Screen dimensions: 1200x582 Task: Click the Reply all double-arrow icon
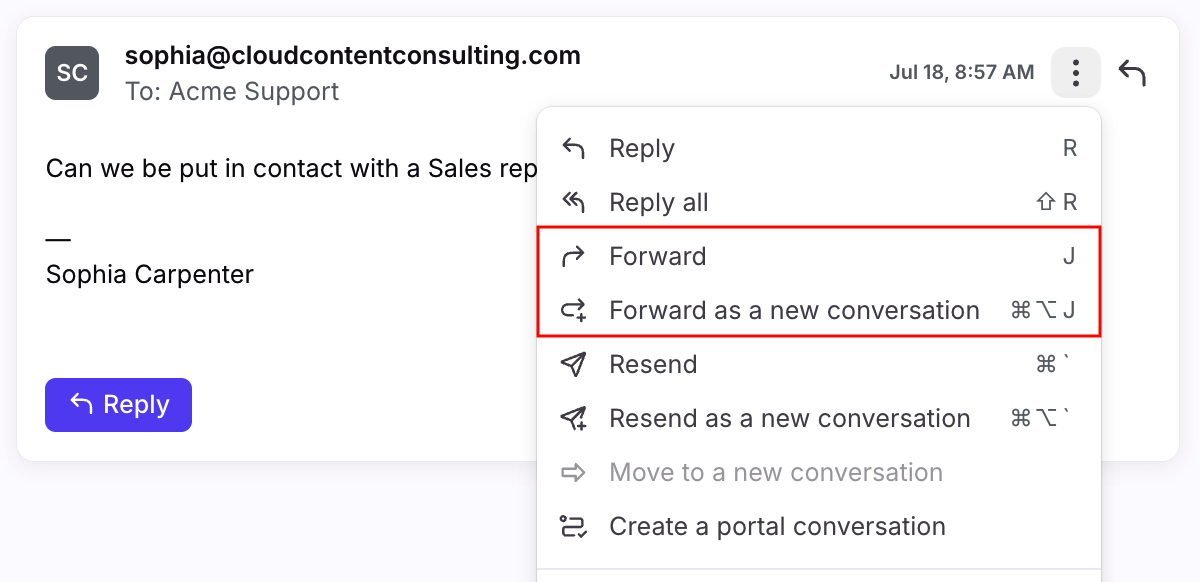573,203
